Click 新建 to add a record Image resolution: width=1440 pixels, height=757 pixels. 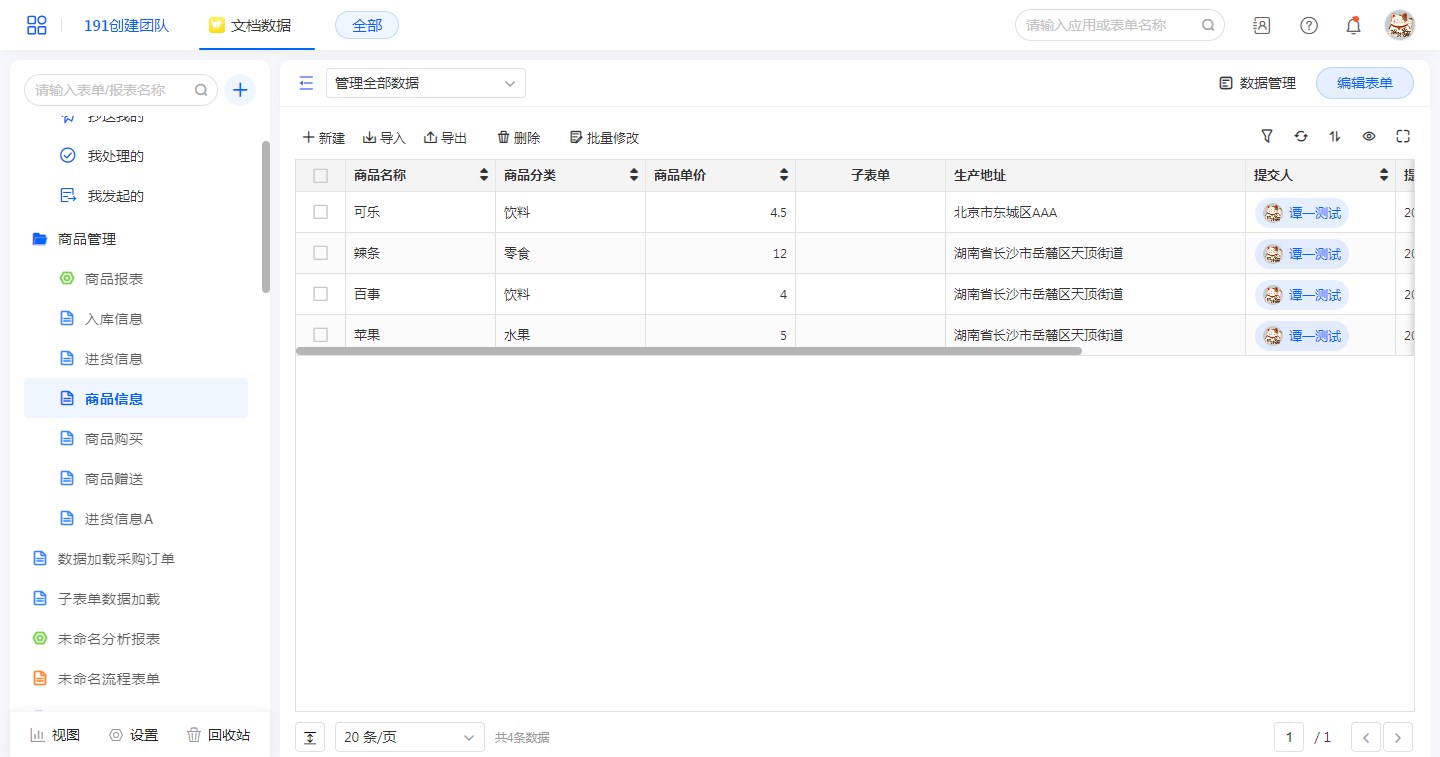pyautogui.click(x=324, y=138)
